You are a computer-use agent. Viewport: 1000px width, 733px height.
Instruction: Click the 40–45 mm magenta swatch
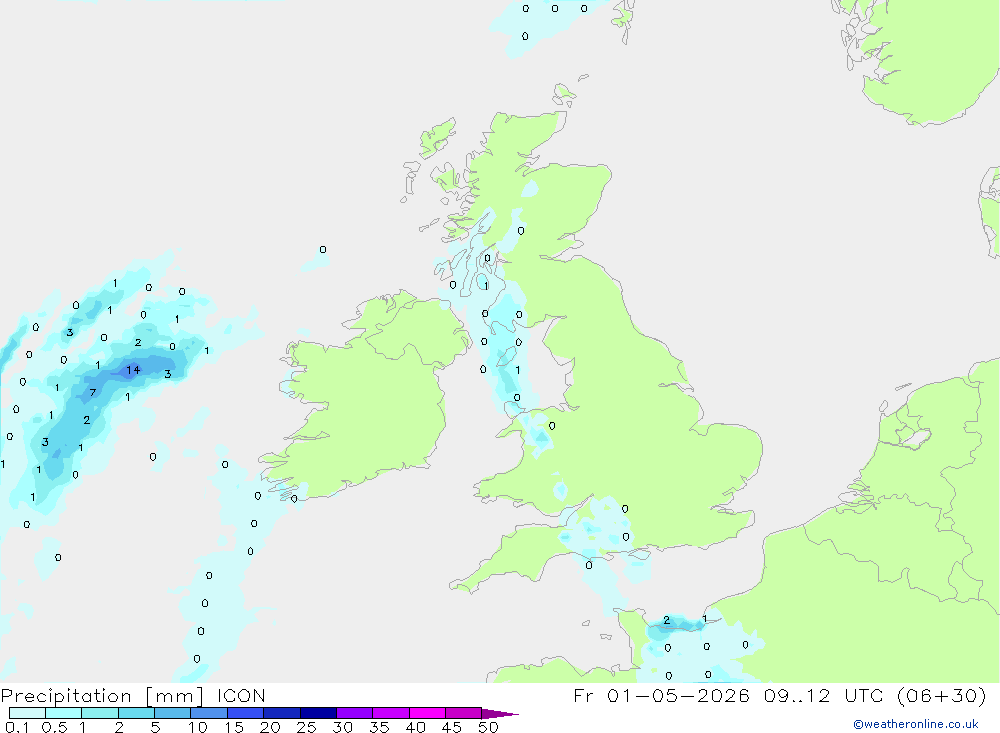tap(427, 713)
